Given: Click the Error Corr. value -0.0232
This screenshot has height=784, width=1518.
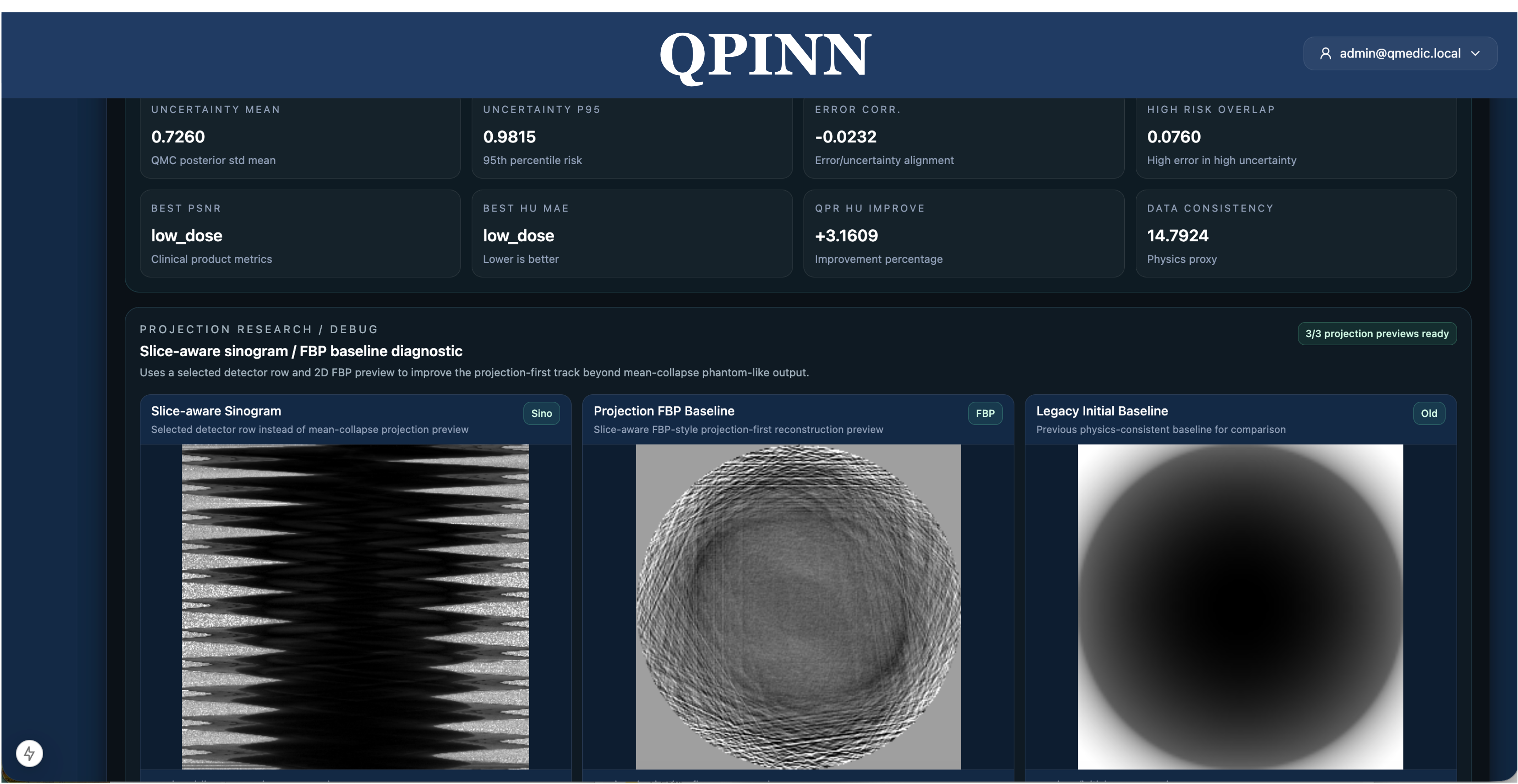Looking at the screenshot, I should pyautogui.click(x=846, y=137).
